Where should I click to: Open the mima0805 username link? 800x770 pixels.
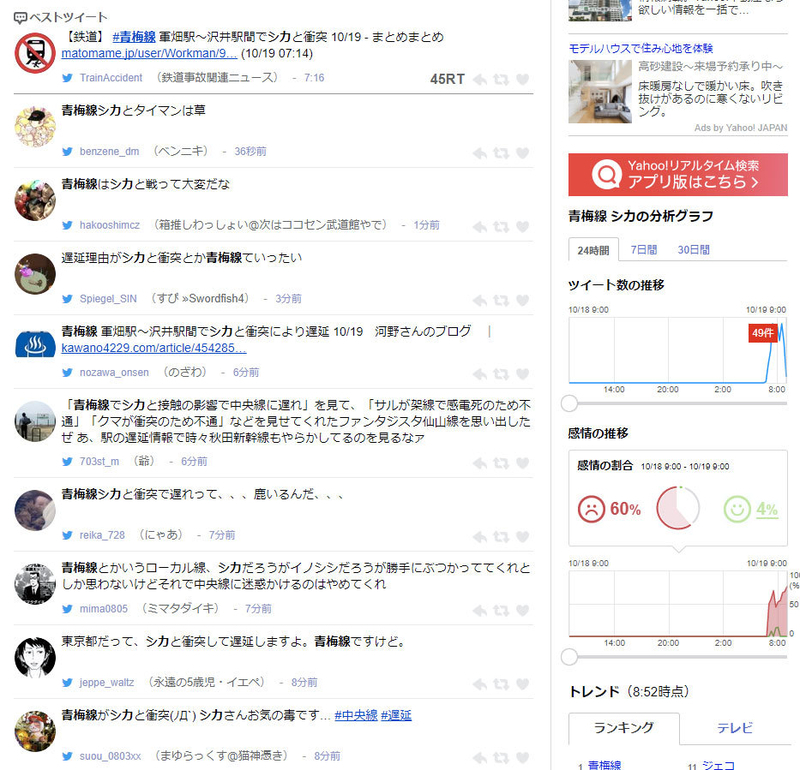point(104,609)
